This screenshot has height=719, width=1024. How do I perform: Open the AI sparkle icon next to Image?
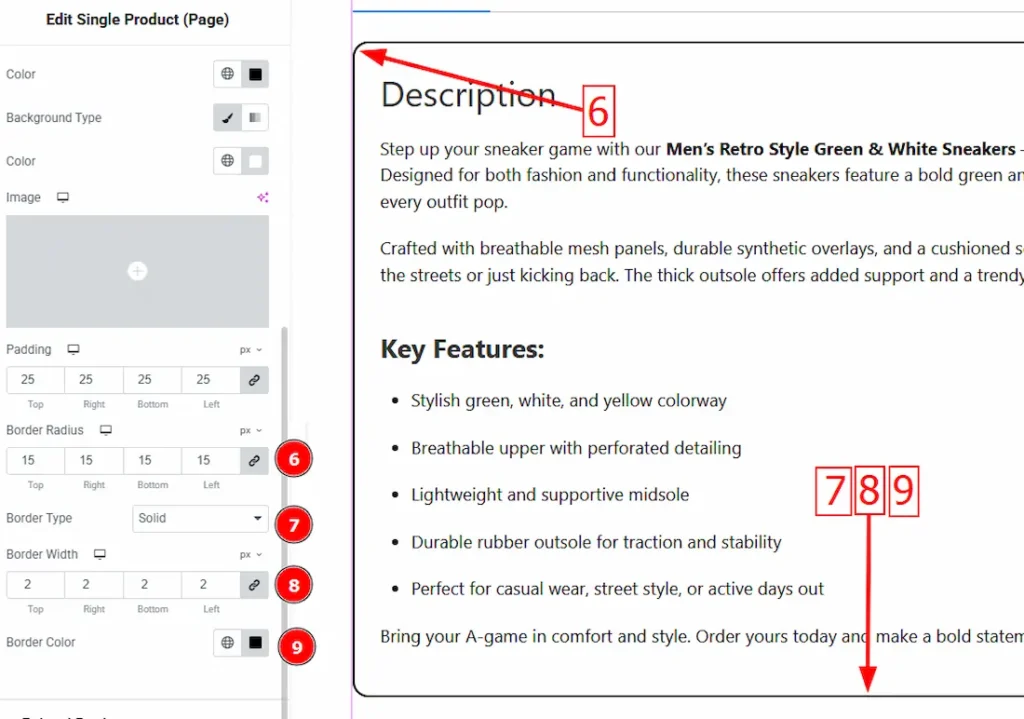[263, 198]
